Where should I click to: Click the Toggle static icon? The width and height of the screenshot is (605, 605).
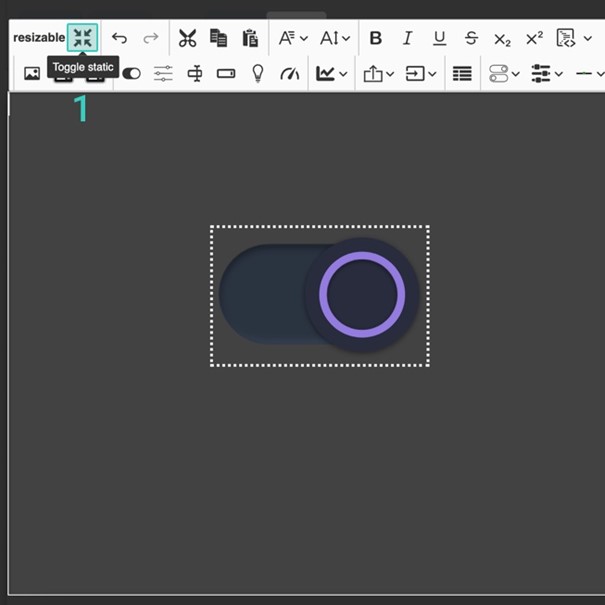coord(83,38)
